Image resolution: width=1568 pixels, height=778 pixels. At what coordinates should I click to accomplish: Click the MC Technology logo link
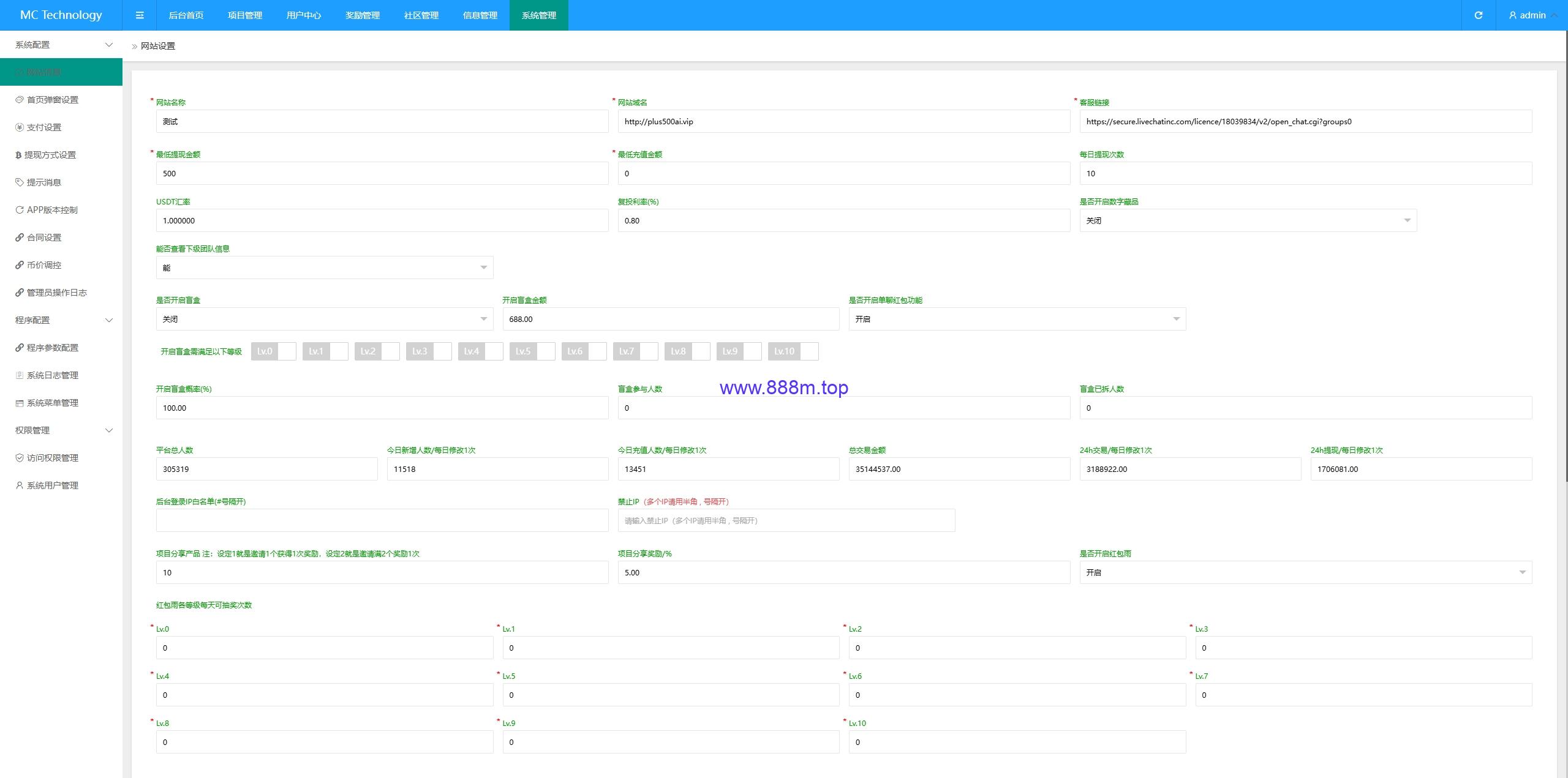click(61, 15)
